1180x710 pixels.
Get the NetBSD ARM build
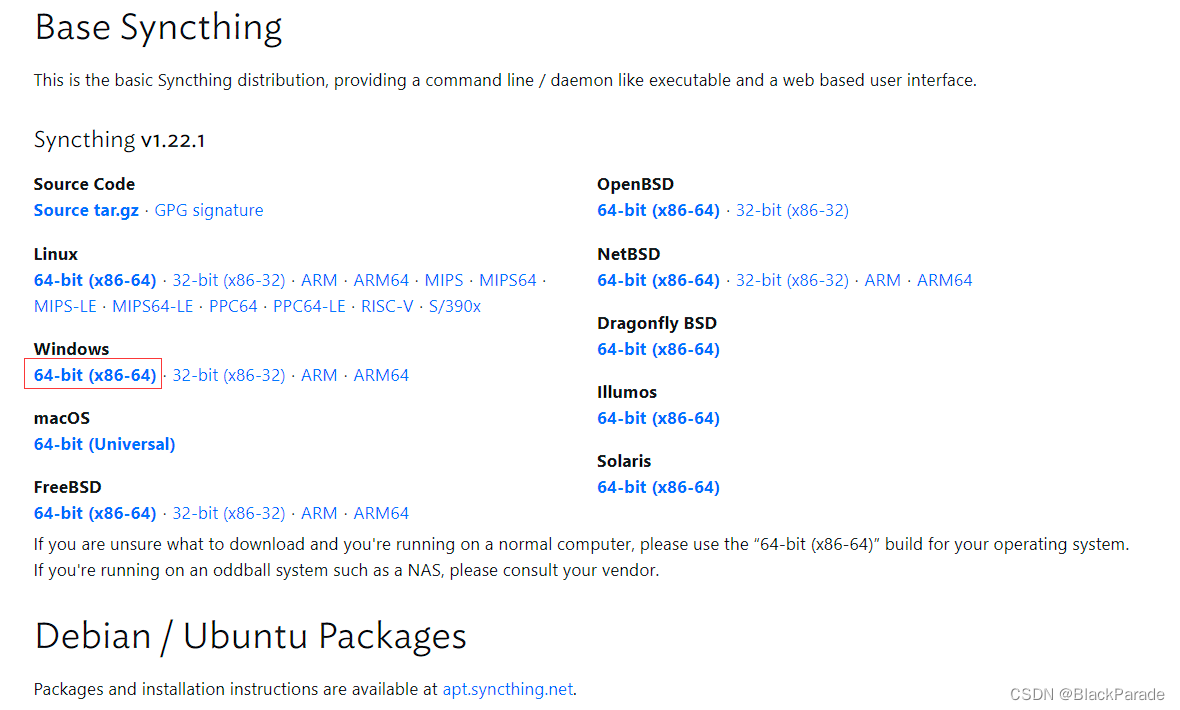(x=883, y=280)
